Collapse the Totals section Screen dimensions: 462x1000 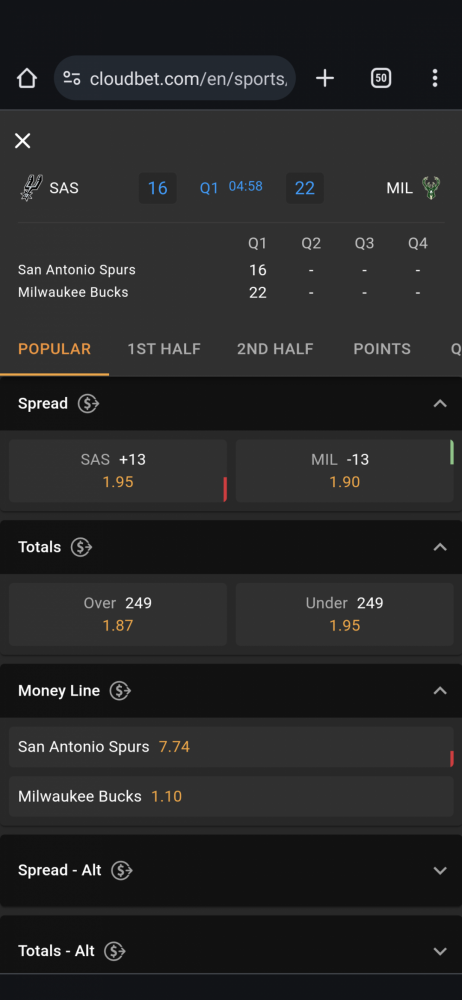[x=440, y=547]
